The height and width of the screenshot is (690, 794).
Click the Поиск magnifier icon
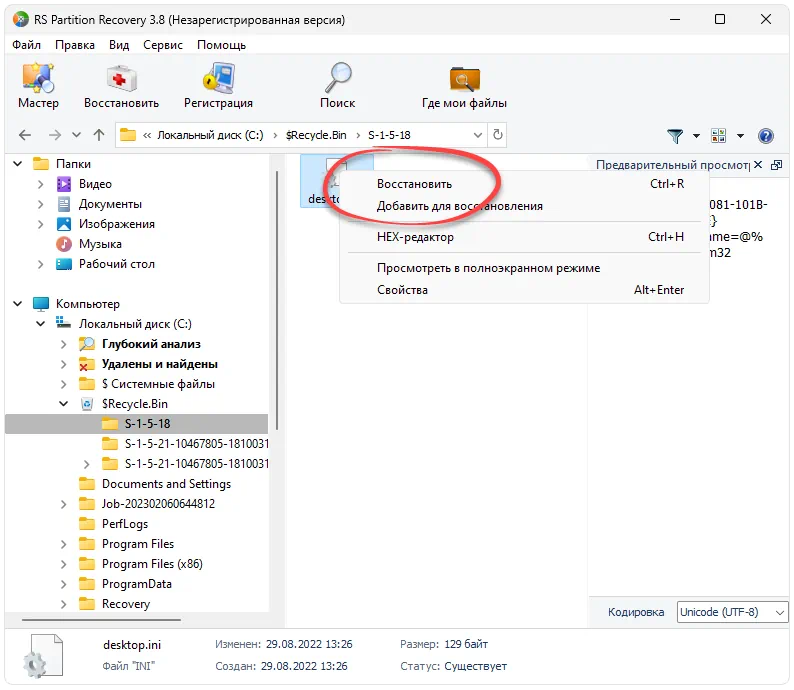click(338, 80)
